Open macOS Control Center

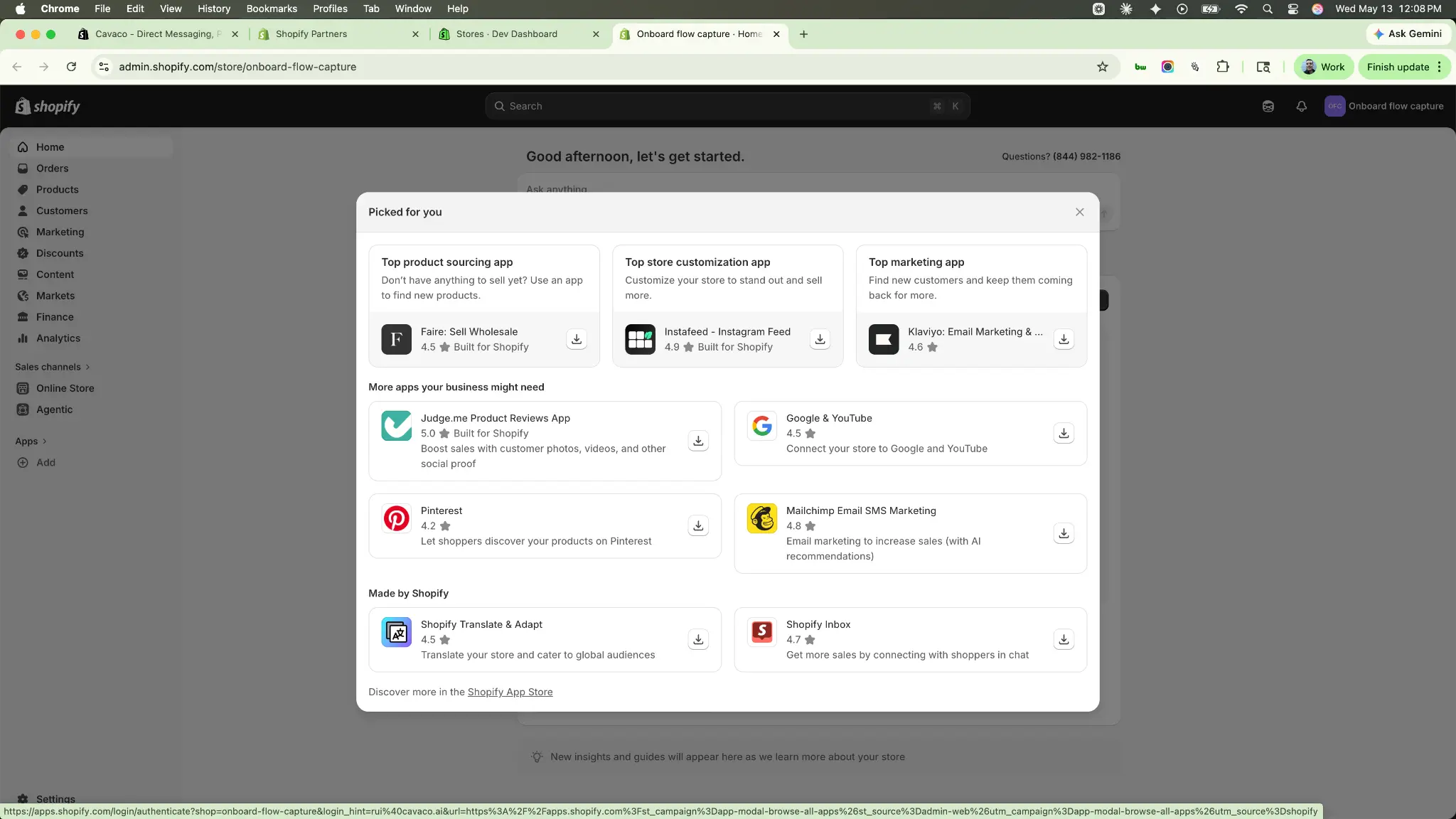tap(1292, 9)
